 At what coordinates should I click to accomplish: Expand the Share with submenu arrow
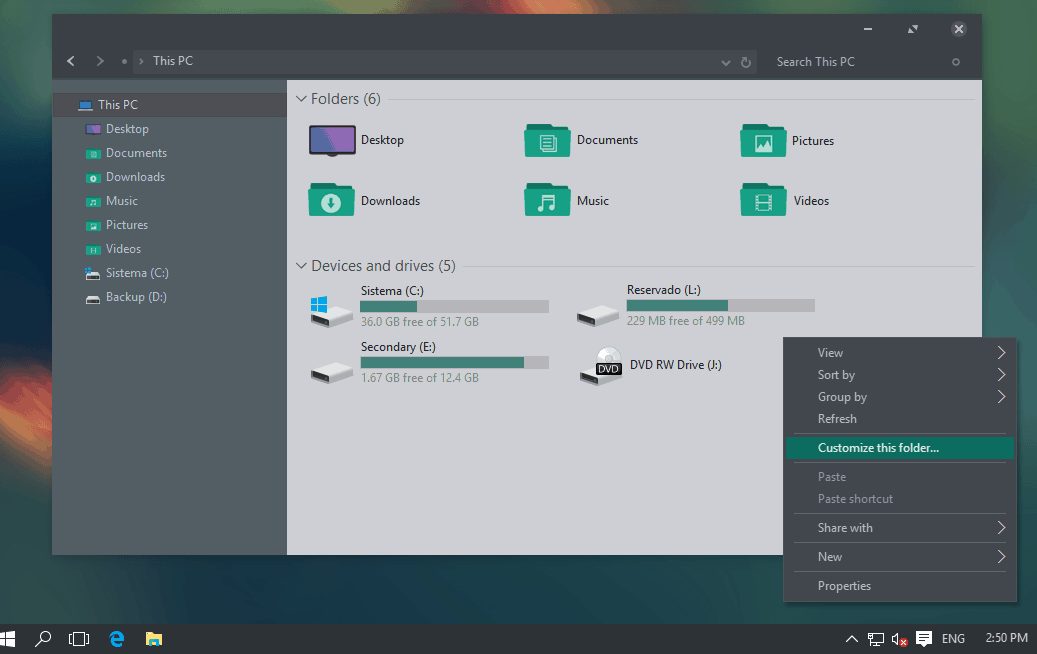click(x=1001, y=527)
